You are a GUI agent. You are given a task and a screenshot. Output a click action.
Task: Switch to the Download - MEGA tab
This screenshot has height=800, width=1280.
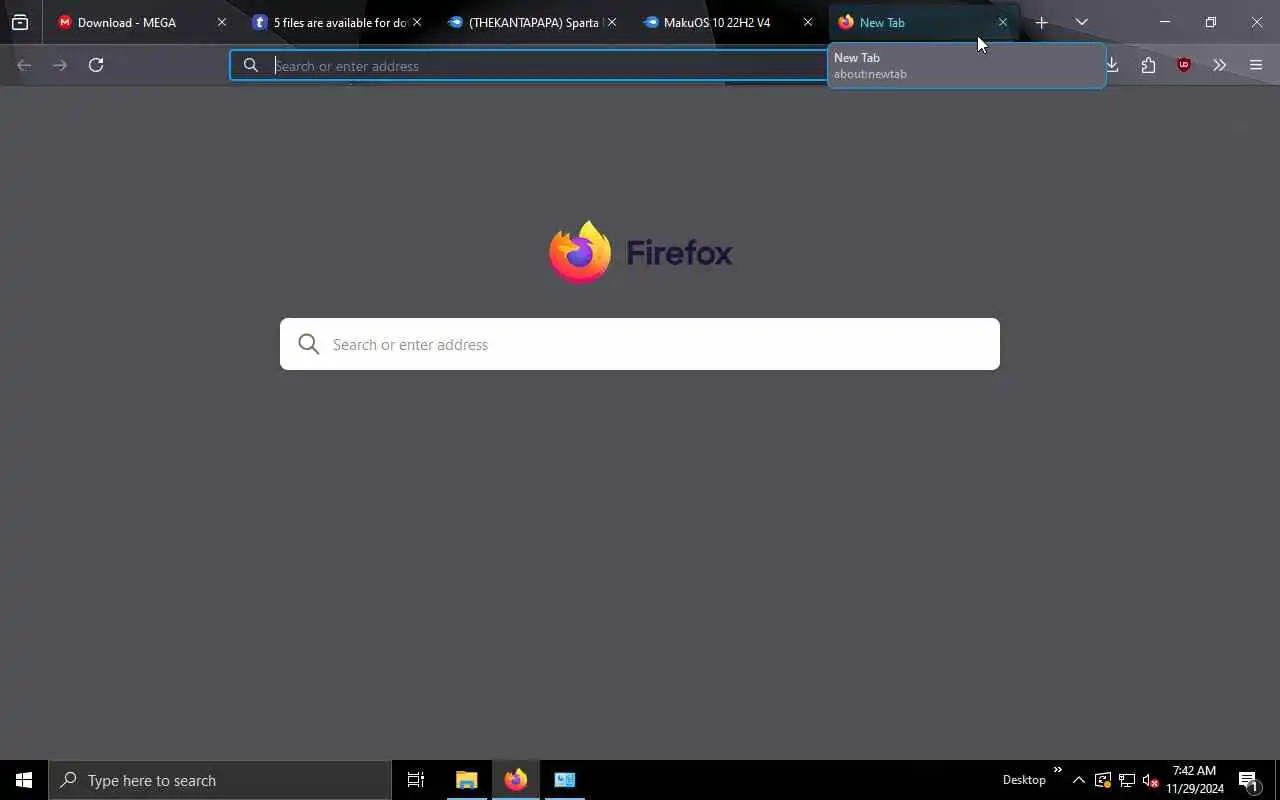click(x=143, y=22)
